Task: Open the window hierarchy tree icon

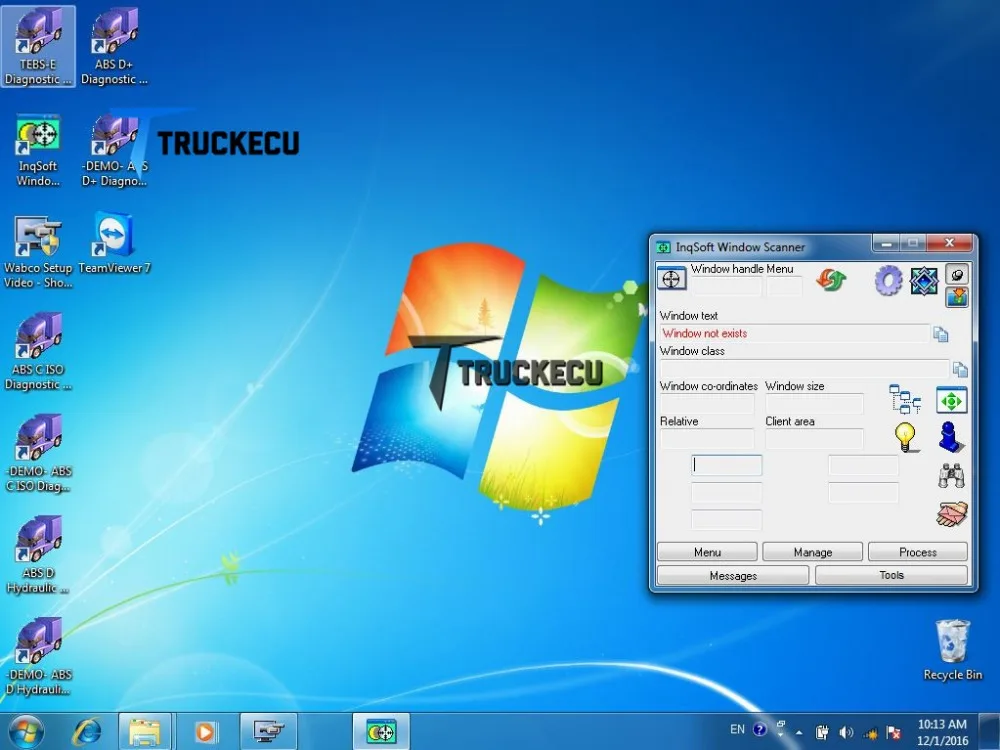Action: pyautogui.click(x=904, y=399)
